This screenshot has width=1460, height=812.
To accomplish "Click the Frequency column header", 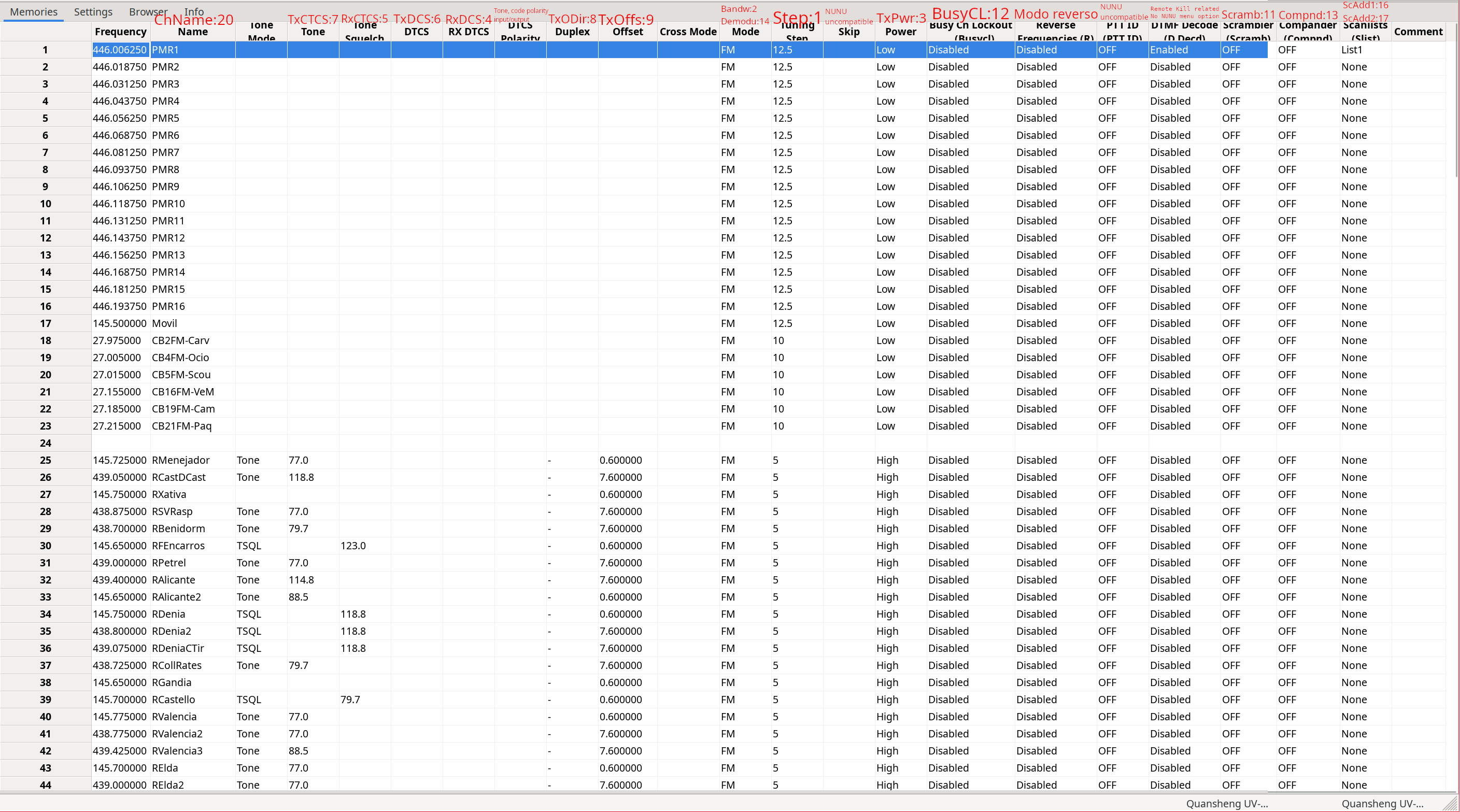I will coord(120,32).
